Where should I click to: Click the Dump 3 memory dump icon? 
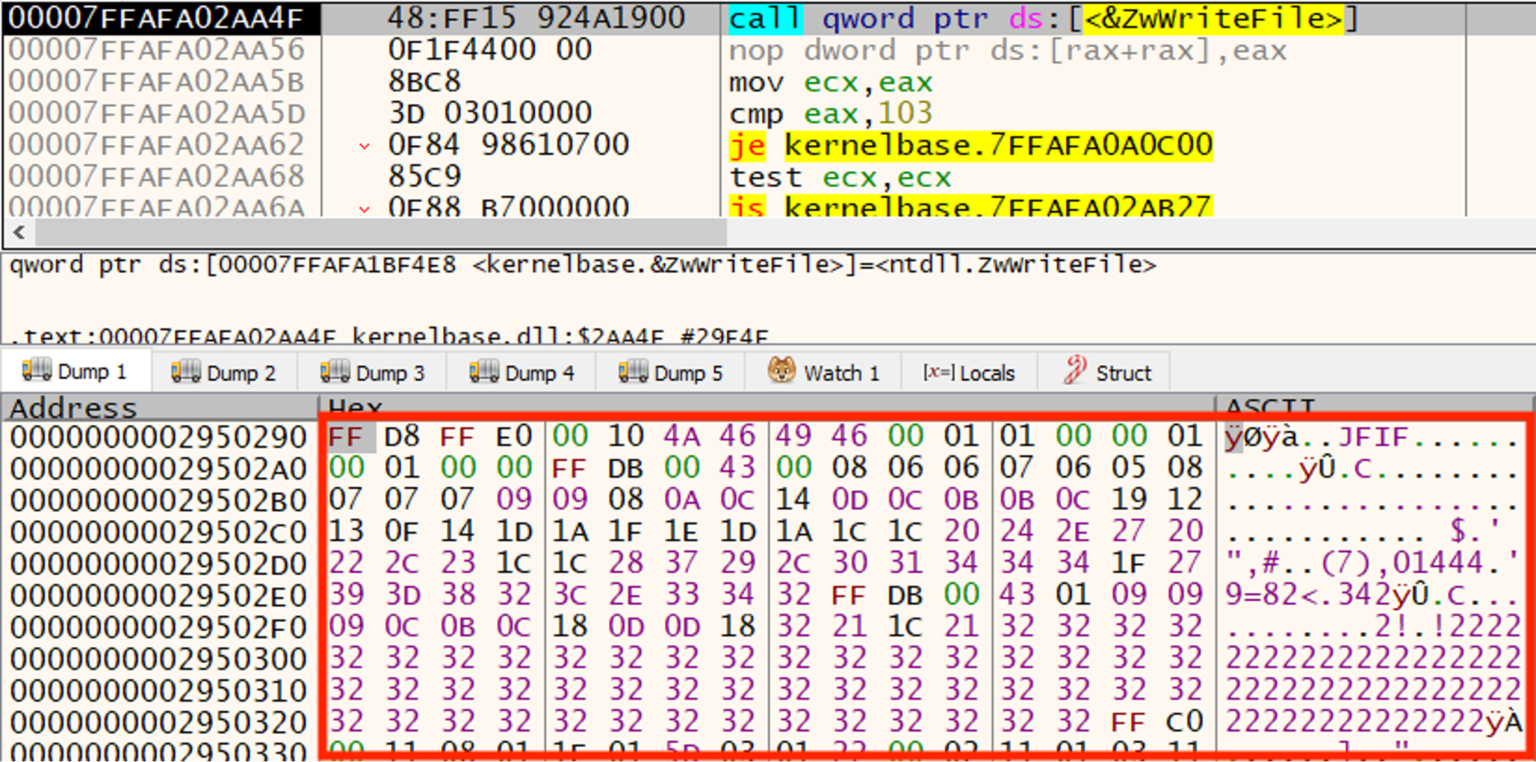[333, 372]
